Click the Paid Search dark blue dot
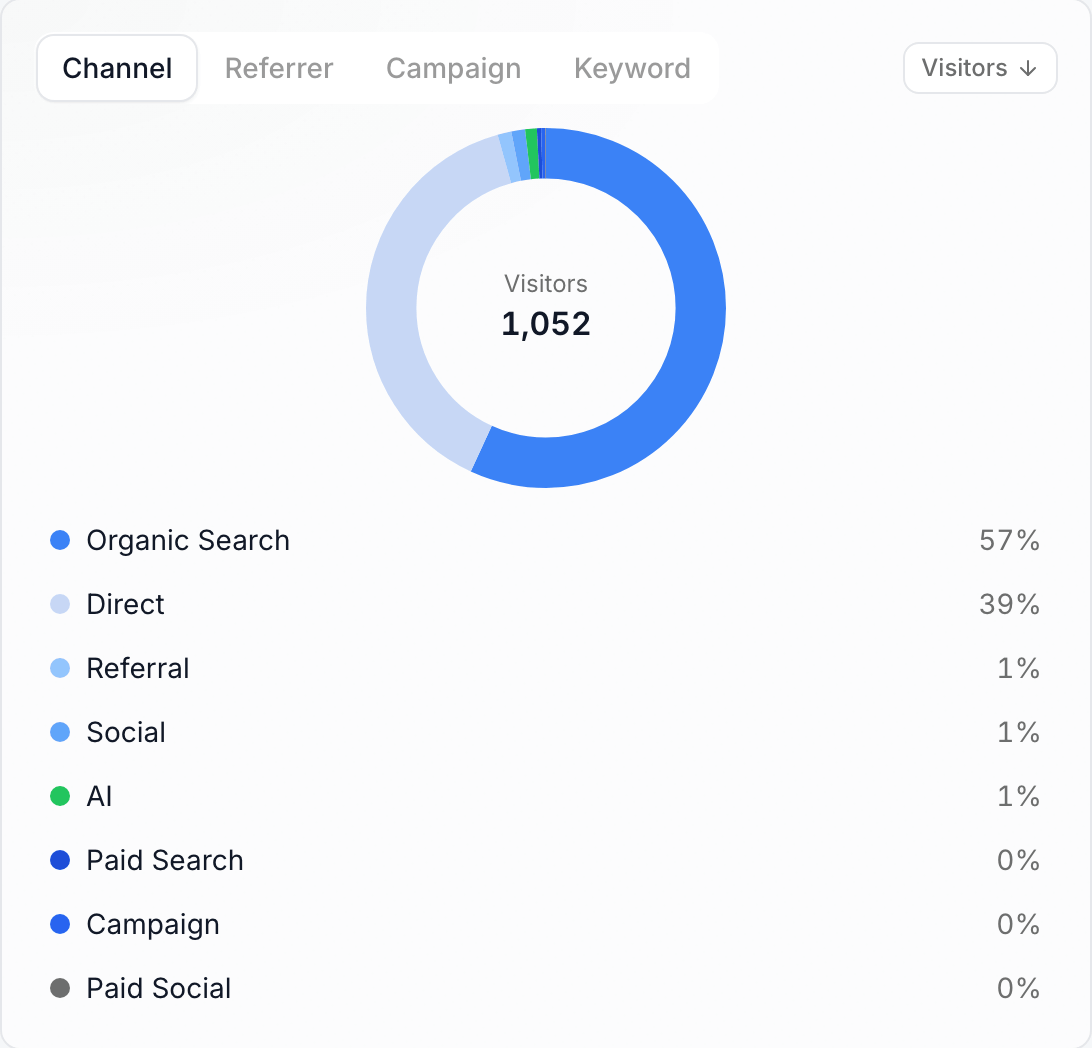The height and width of the screenshot is (1048, 1092). 60,860
